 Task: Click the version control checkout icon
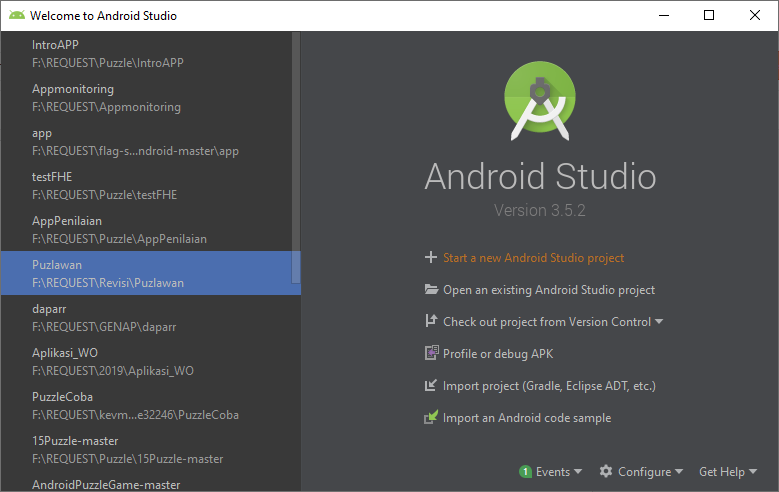coord(431,321)
